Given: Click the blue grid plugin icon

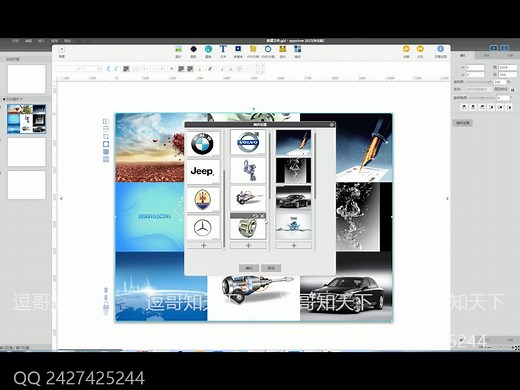Looking at the screenshot, I should pyautogui.click(x=297, y=49).
